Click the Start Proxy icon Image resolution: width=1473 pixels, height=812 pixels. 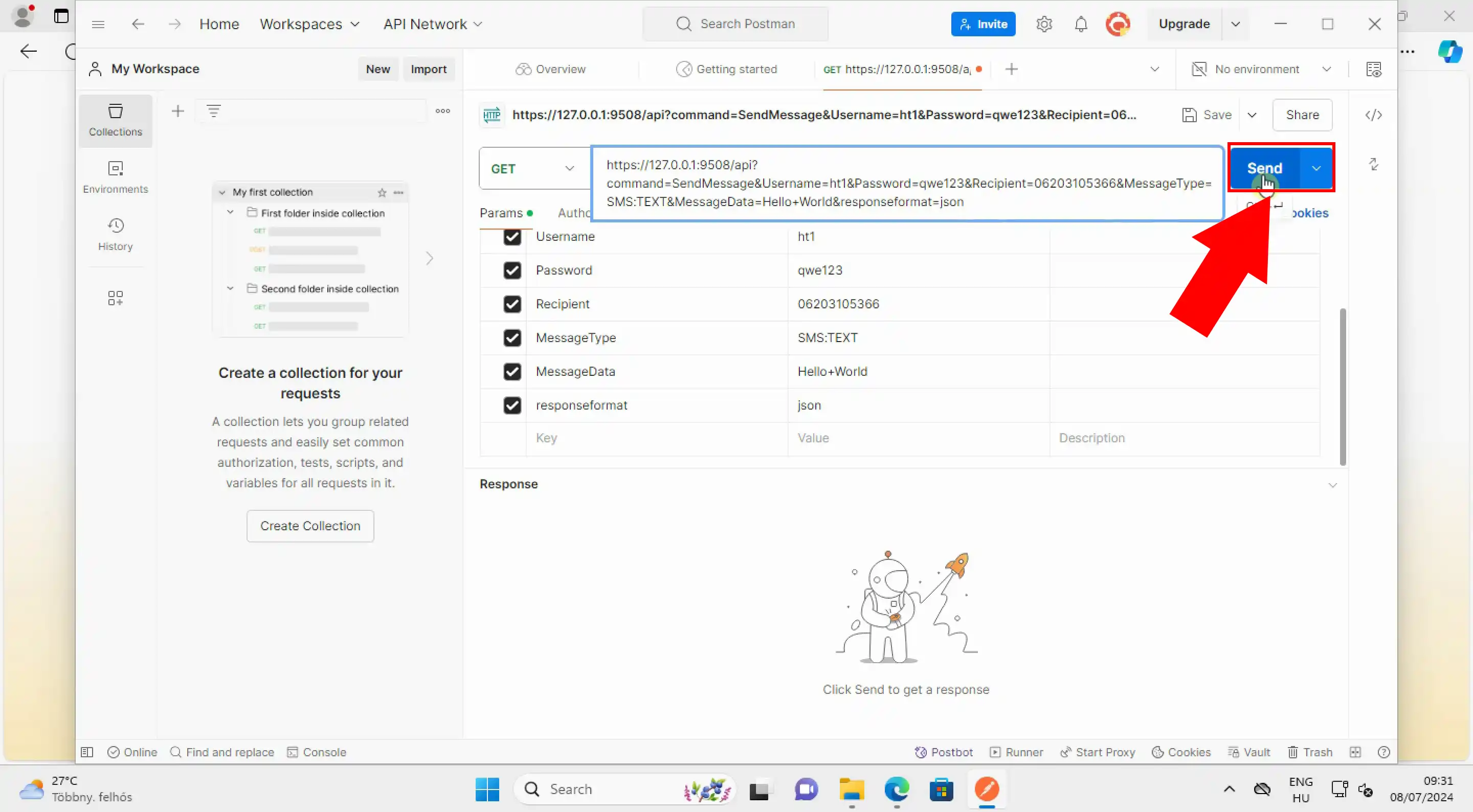(x=1063, y=751)
